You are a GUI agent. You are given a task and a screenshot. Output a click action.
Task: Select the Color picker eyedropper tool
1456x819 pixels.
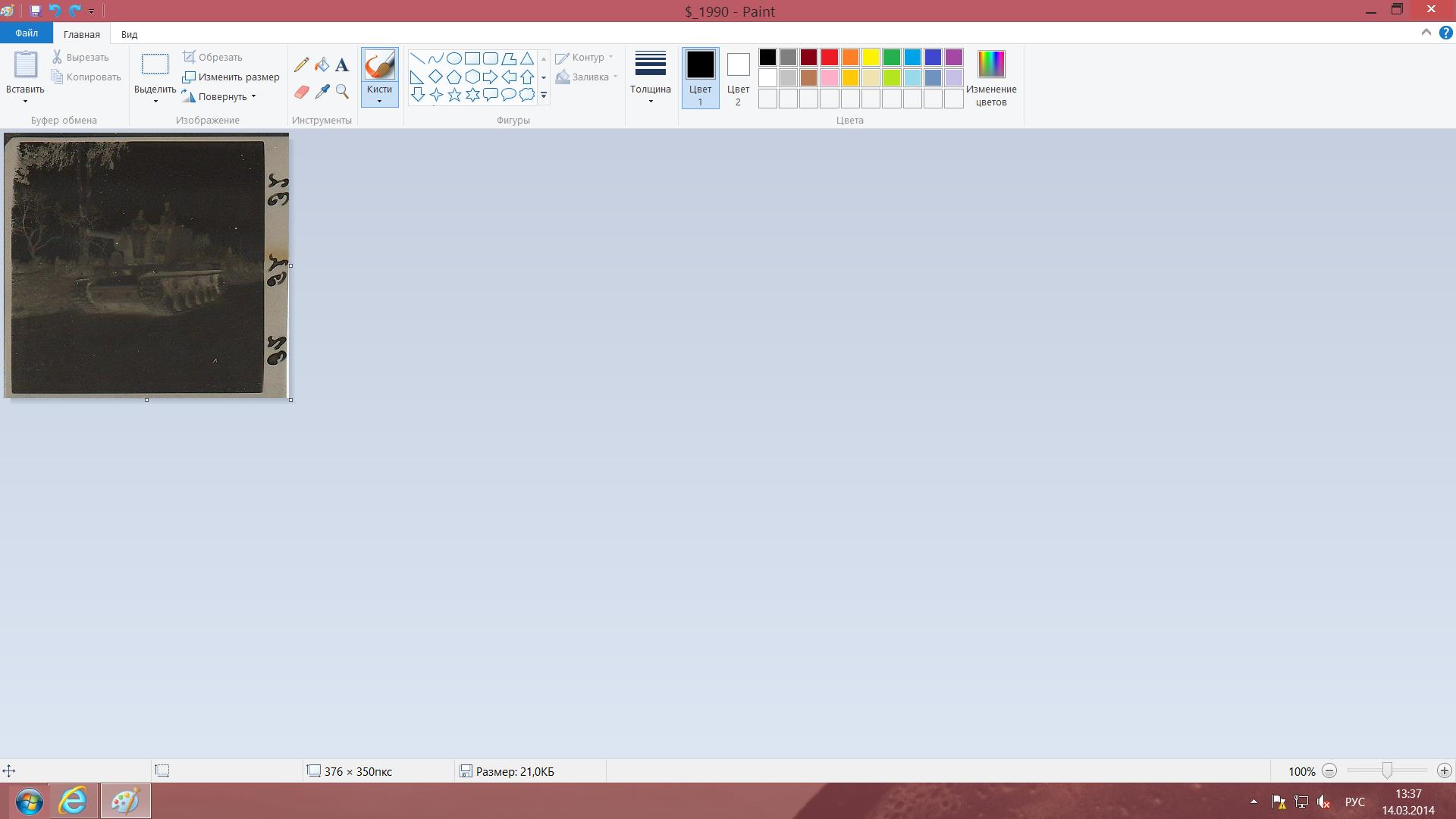pos(322,92)
